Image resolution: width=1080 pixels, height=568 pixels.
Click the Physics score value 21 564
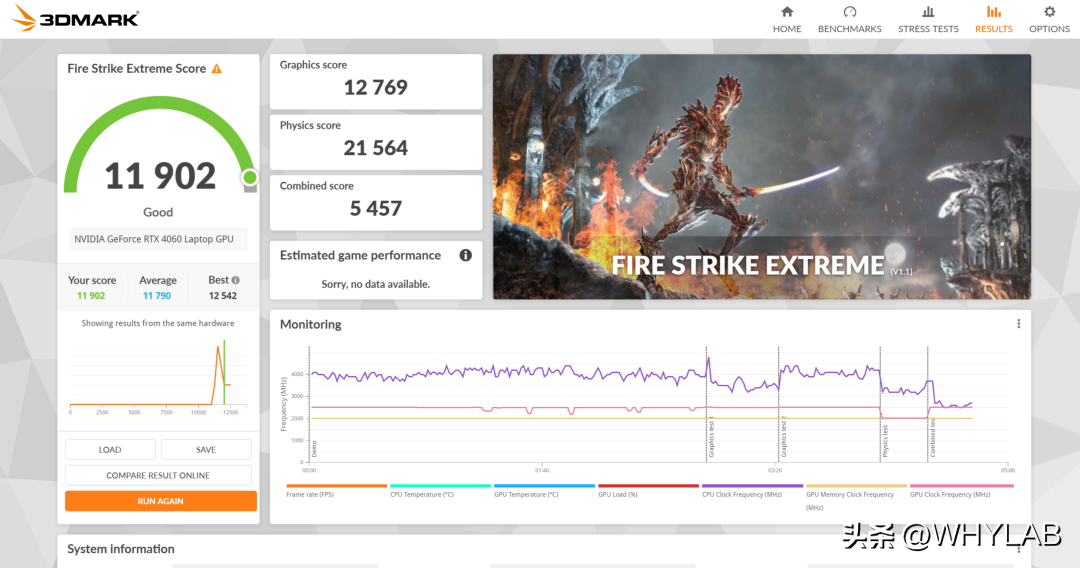click(375, 148)
